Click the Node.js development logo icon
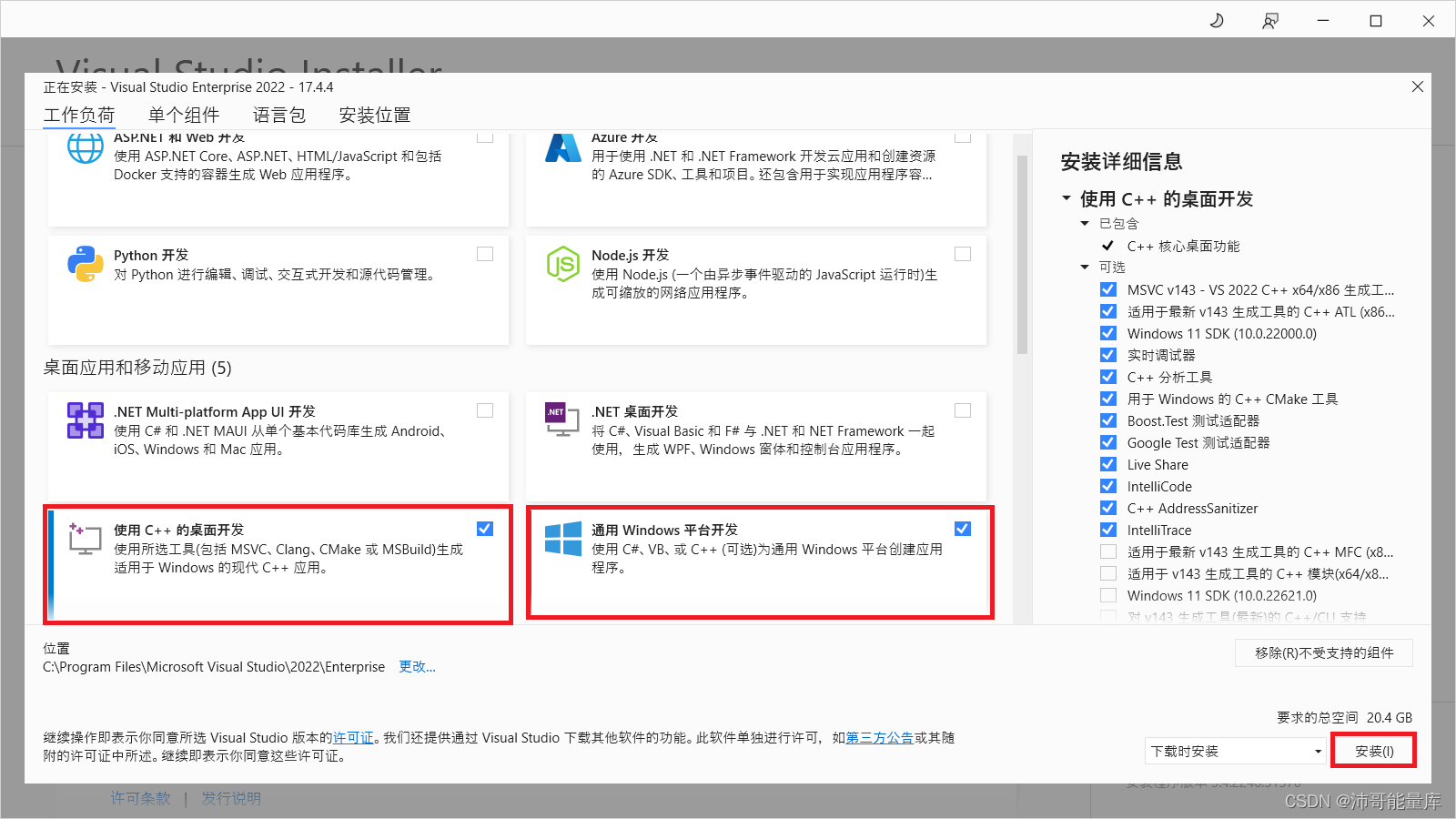The height and width of the screenshot is (819, 1456). click(563, 264)
